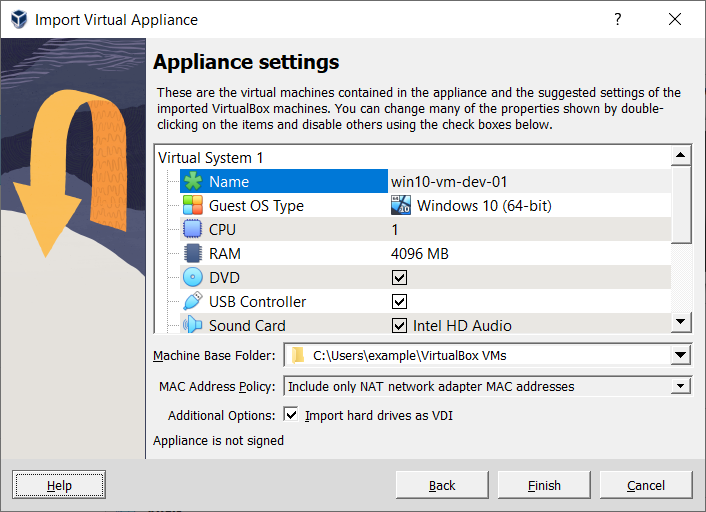This screenshot has height=512, width=706.
Task: Click the settings list scrollbar thumb
Action: tap(681, 204)
